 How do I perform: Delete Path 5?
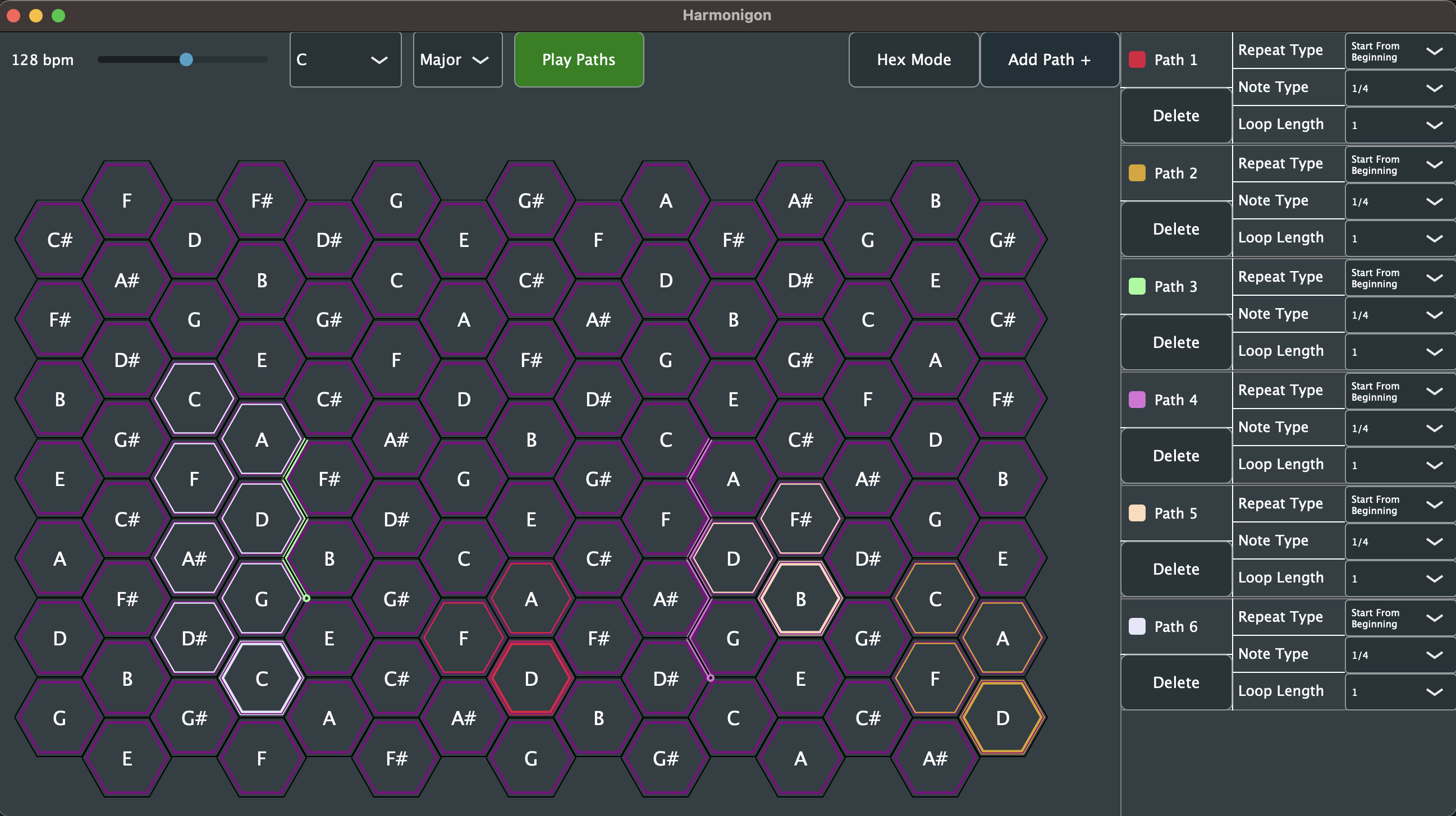pyautogui.click(x=1176, y=569)
